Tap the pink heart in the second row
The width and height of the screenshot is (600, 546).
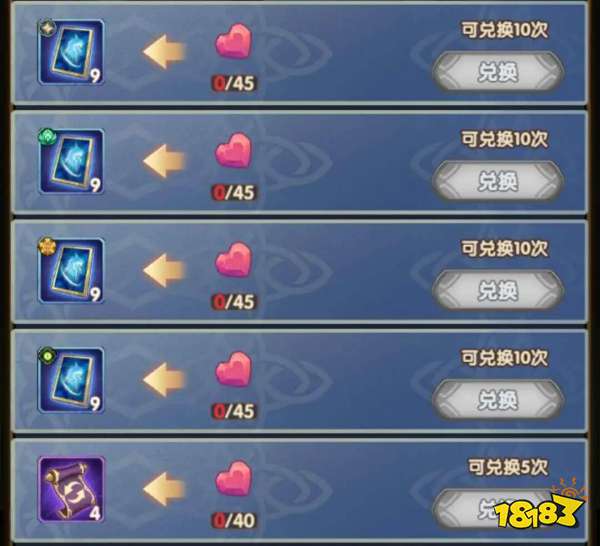point(233,150)
